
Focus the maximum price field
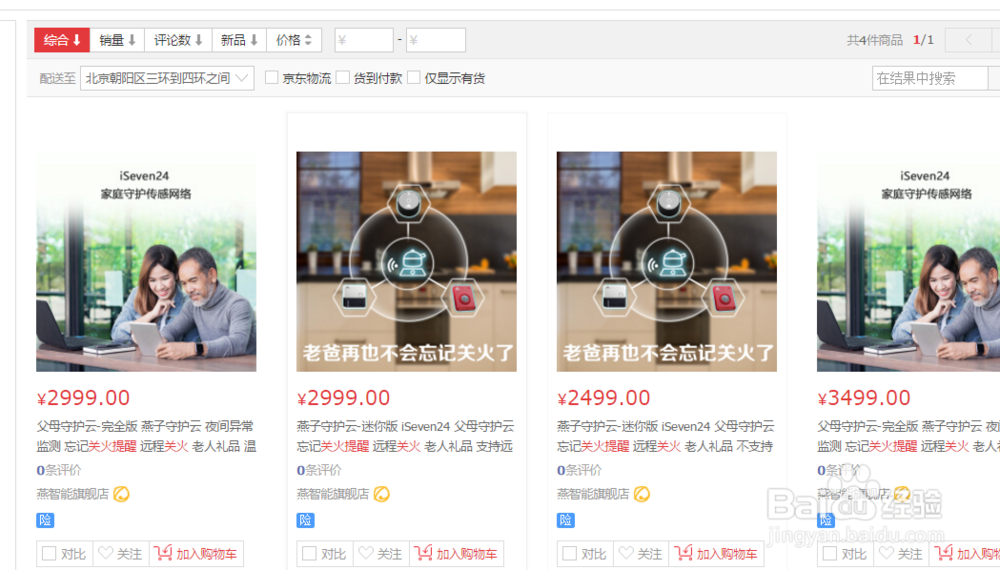(x=436, y=40)
